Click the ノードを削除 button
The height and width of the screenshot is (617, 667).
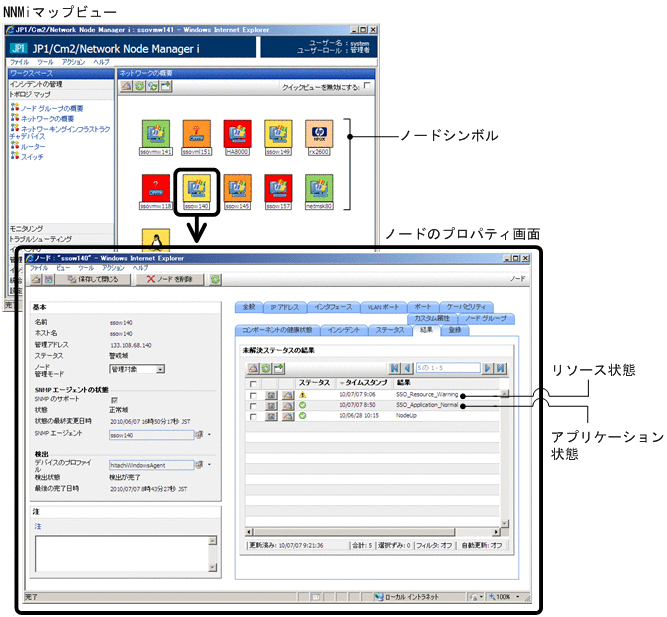click(170, 280)
